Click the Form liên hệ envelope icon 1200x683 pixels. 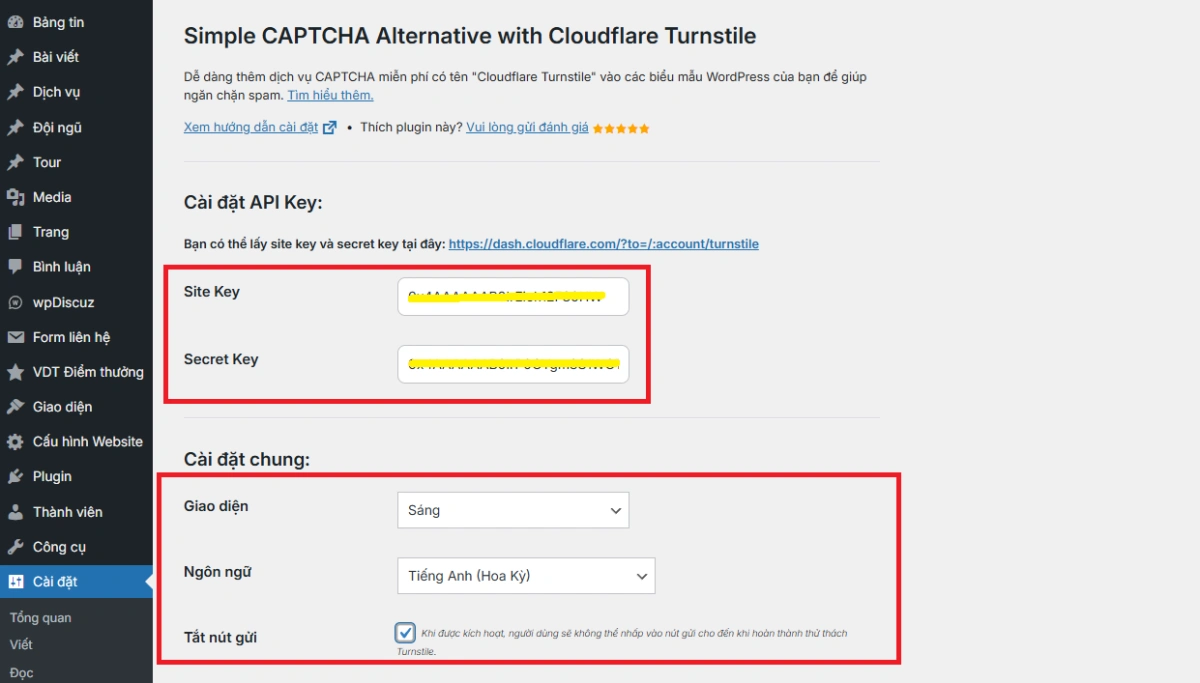[15, 337]
